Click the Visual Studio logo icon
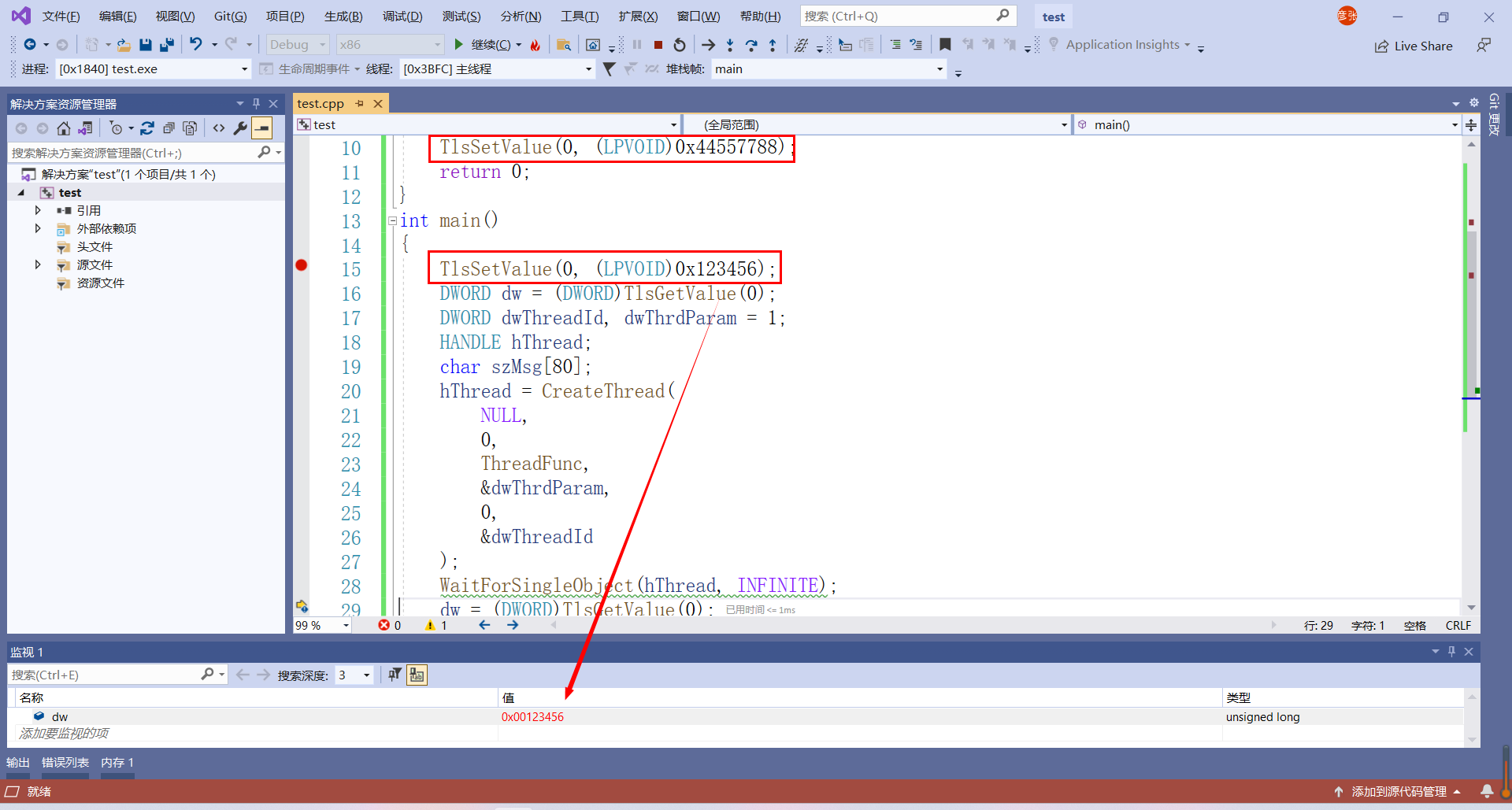The image size is (1512, 810). point(21,16)
